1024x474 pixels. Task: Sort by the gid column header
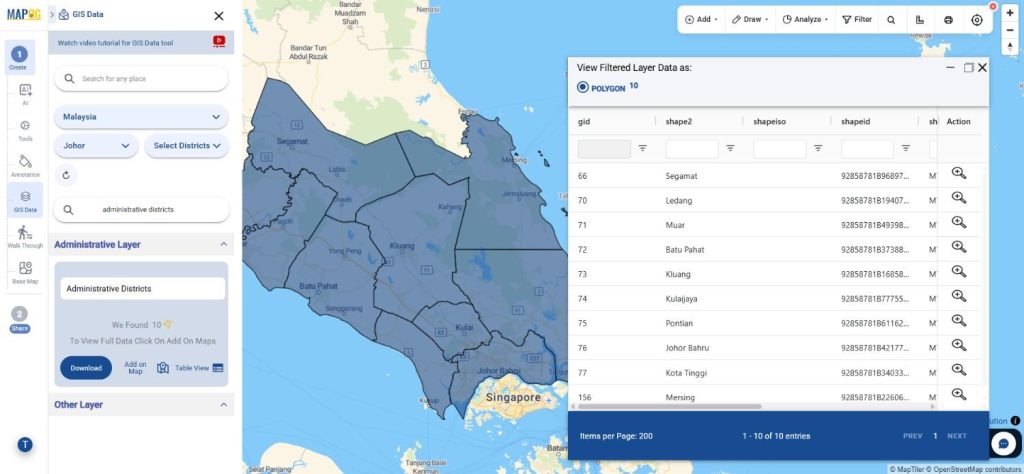[x=584, y=121]
